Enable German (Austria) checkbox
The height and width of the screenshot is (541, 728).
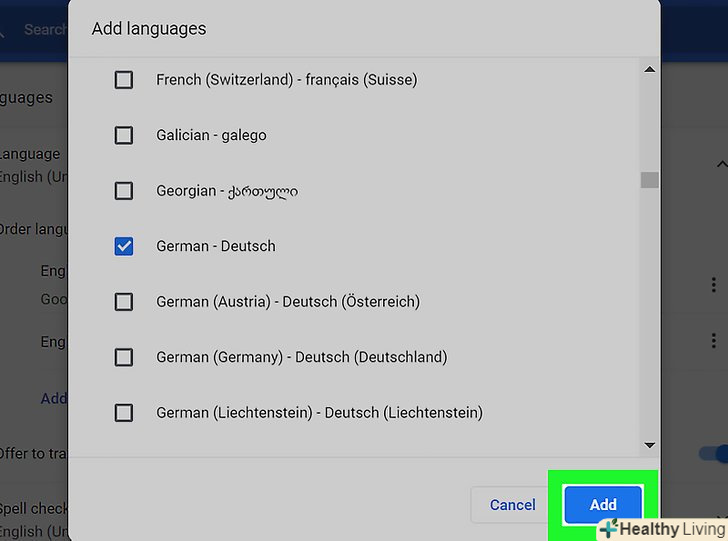coord(124,301)
